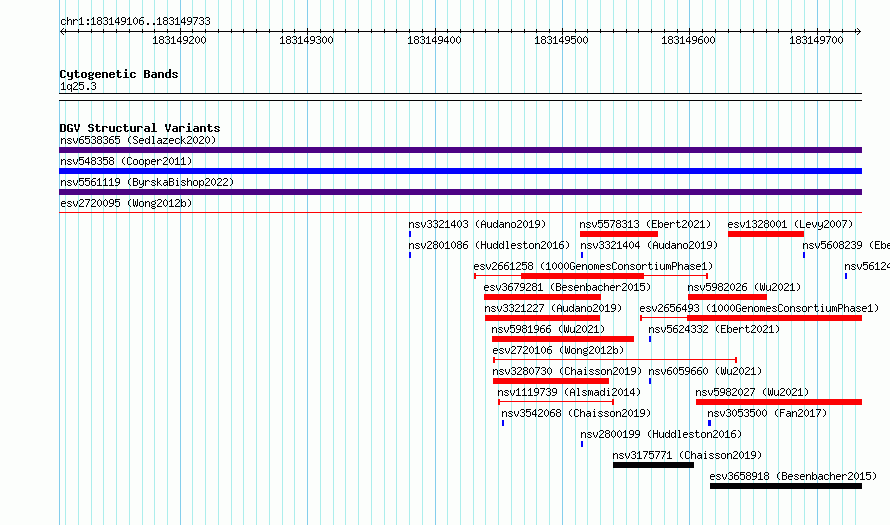Click the partially shown nsv5608239 label

tap(846, 245)
